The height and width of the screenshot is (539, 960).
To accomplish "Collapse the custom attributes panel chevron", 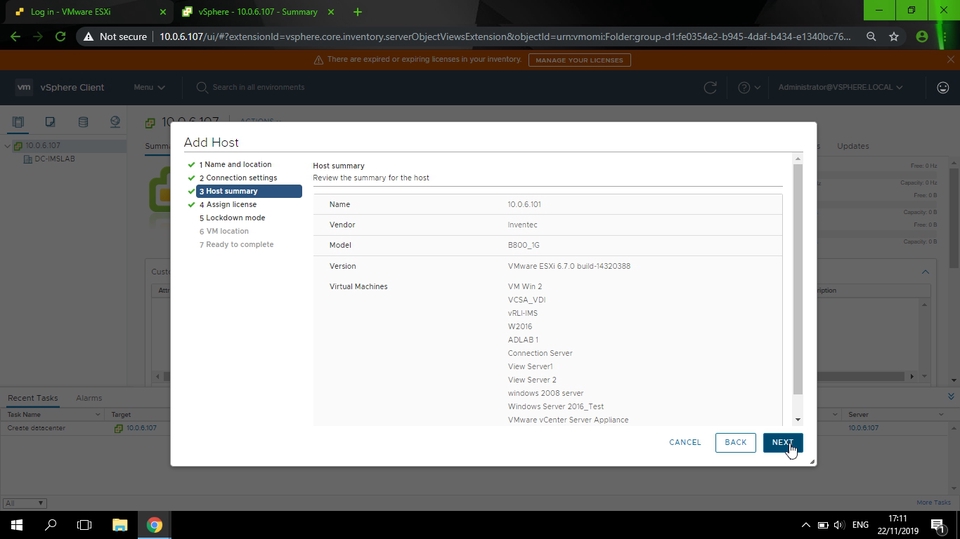I will 925,272.
